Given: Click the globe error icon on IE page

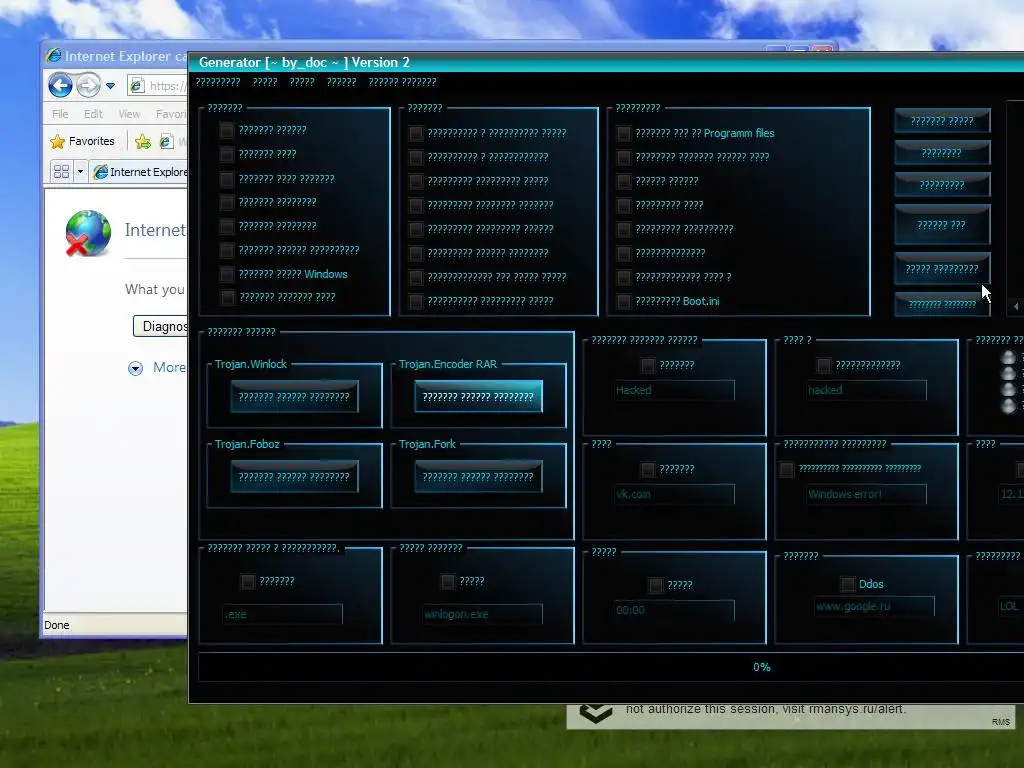Looking at the screenshot, I should pyautogui.click(x=88, y=233).
